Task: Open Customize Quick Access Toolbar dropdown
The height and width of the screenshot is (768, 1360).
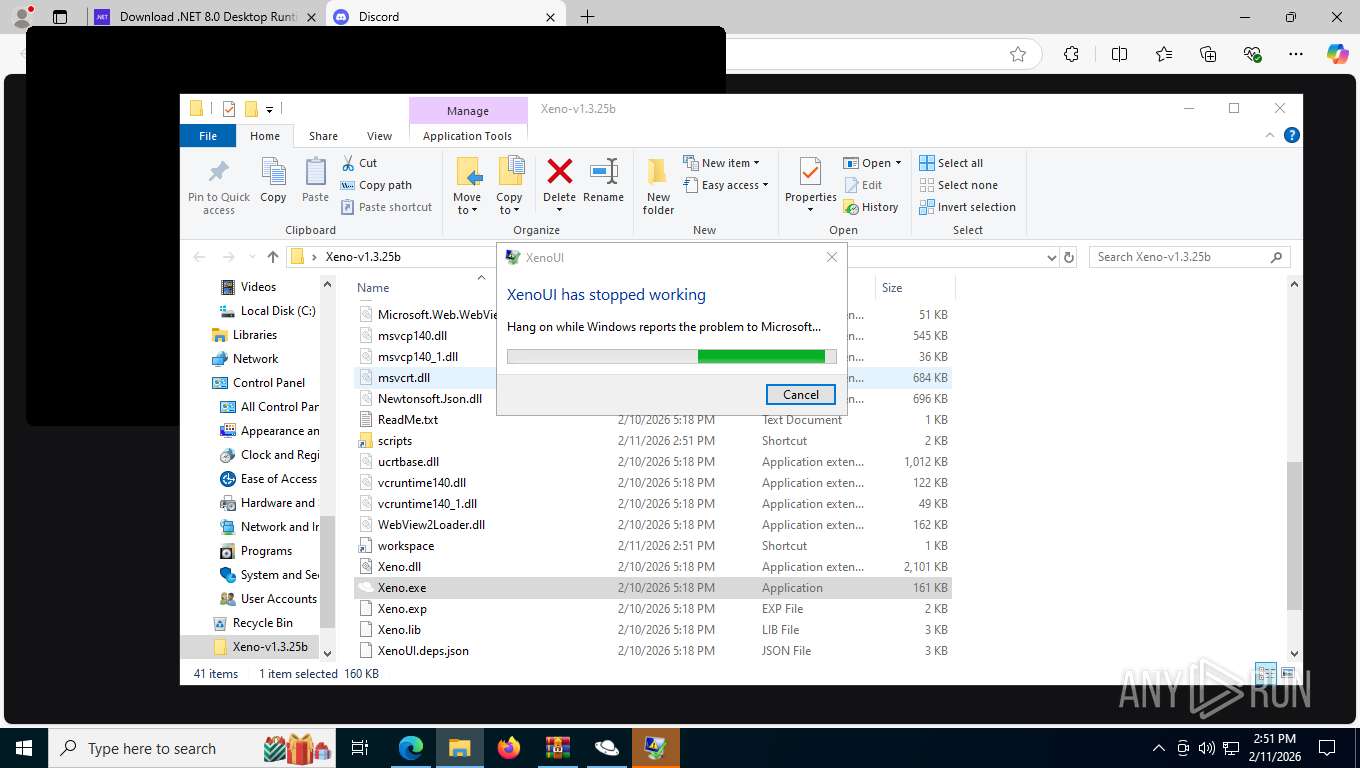Action: 270,109
